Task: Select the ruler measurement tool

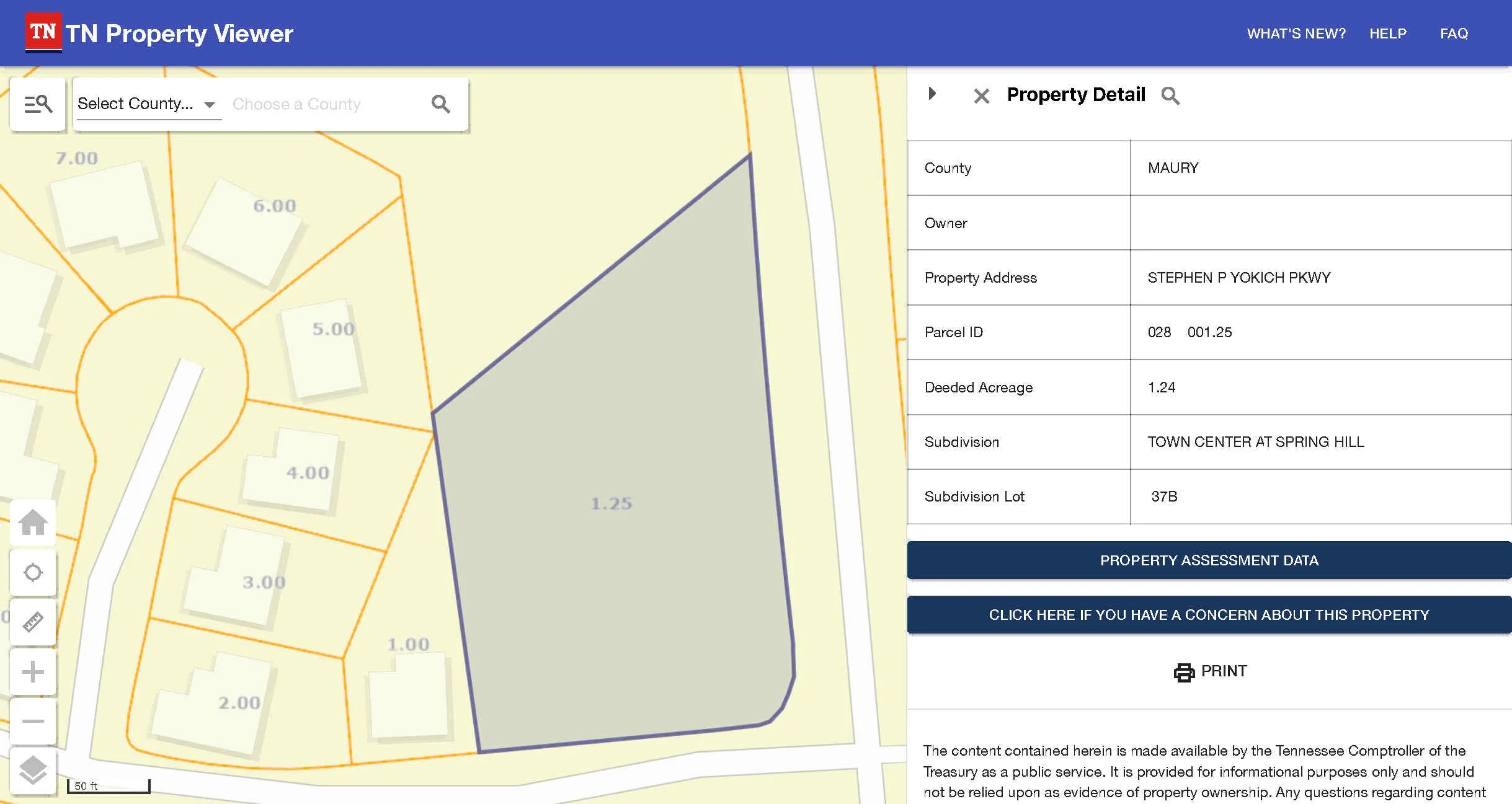Action: tap(33, 622)
